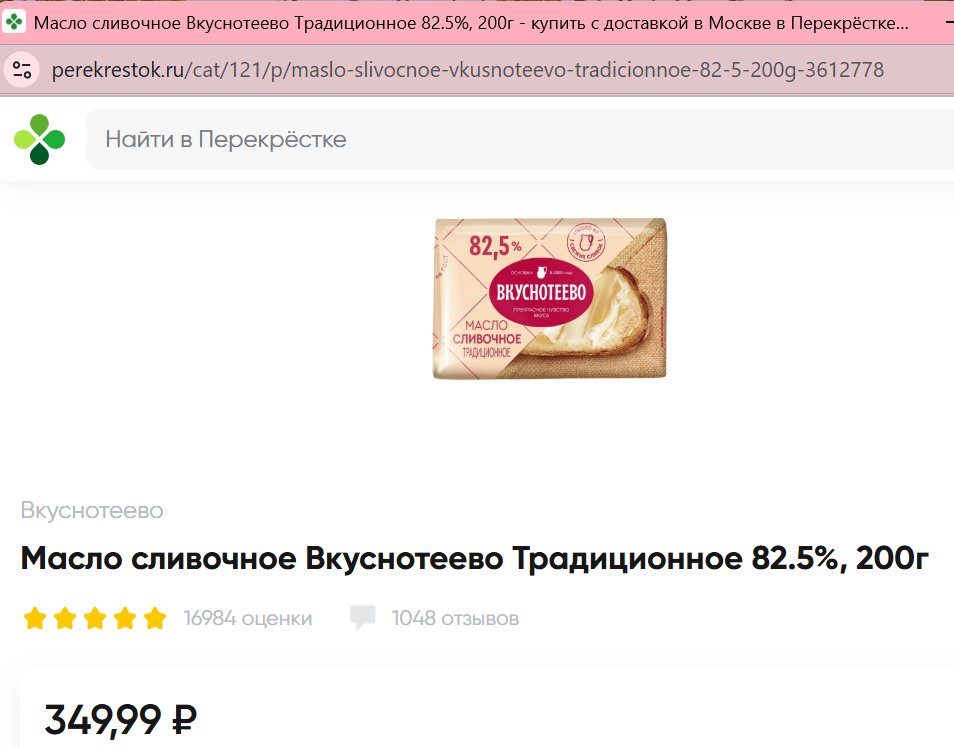Image resolution: width=954 pixels, height=747 pixels.
Task: Open site information icon in address bar
Action: [23, 70]
